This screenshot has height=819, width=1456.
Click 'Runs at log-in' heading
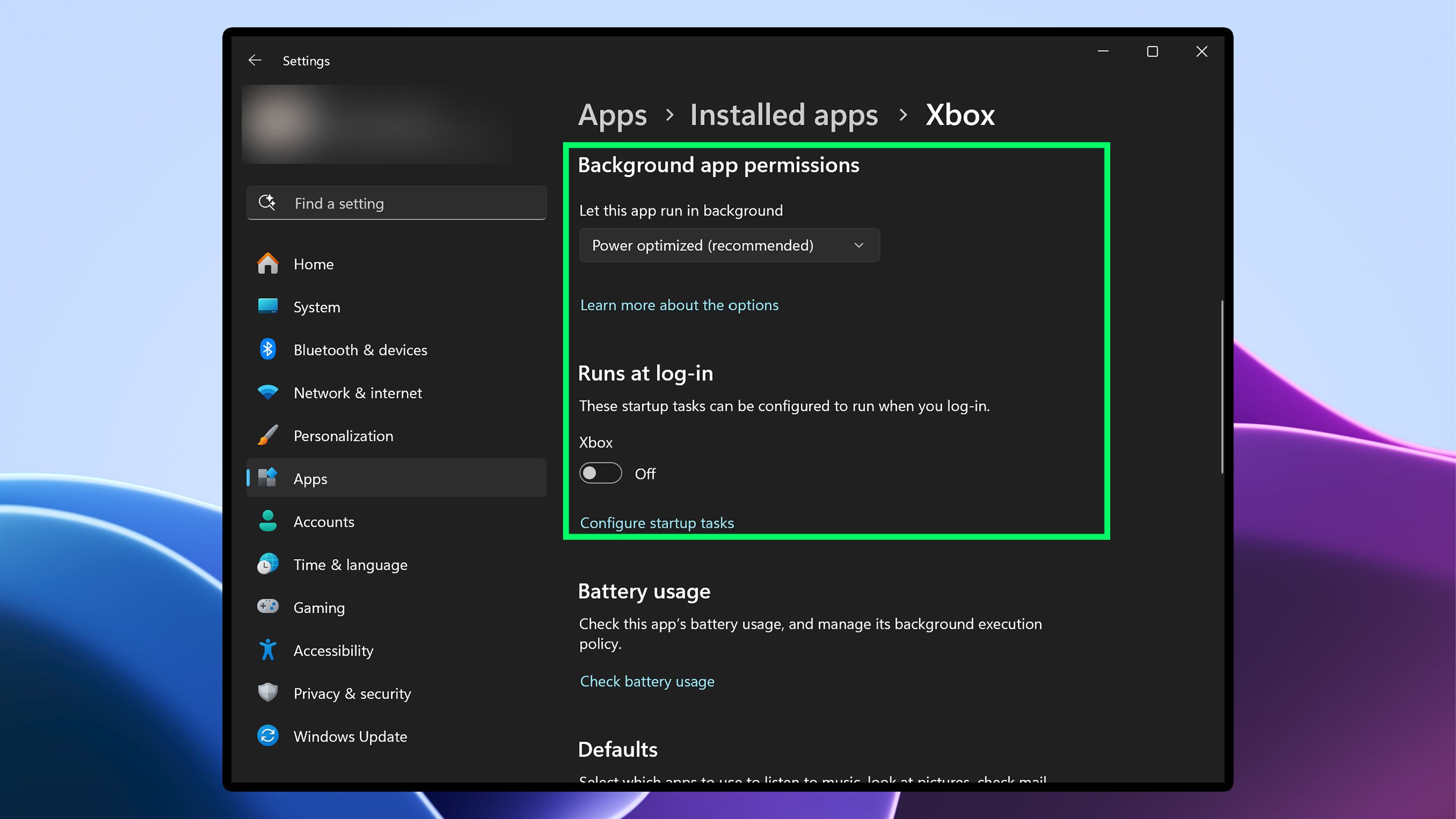[x=646, y=373]
